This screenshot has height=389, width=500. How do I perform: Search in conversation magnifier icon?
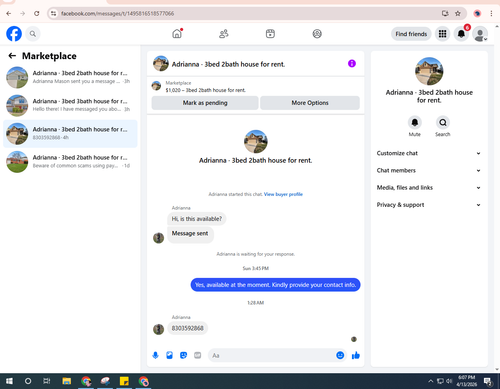point(443,123)
